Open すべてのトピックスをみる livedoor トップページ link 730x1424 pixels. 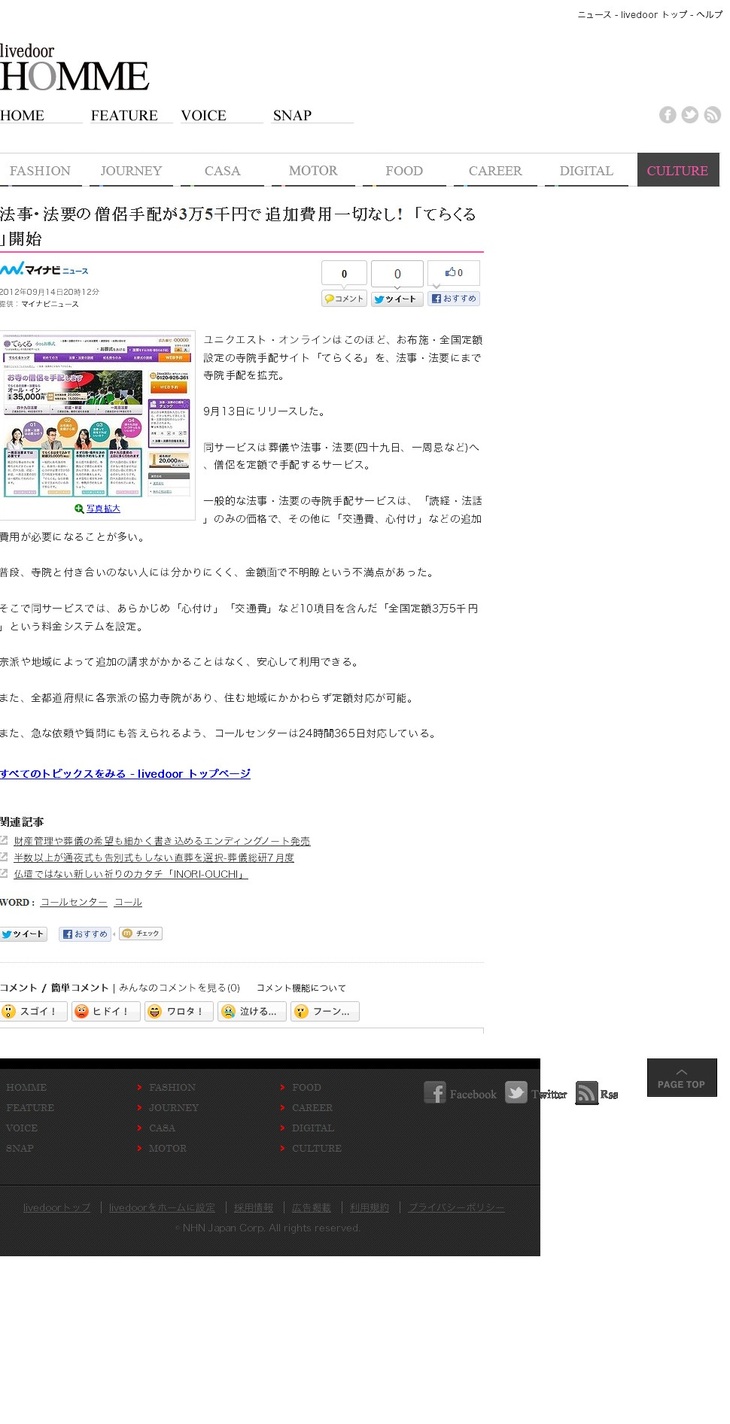(125, 774)
